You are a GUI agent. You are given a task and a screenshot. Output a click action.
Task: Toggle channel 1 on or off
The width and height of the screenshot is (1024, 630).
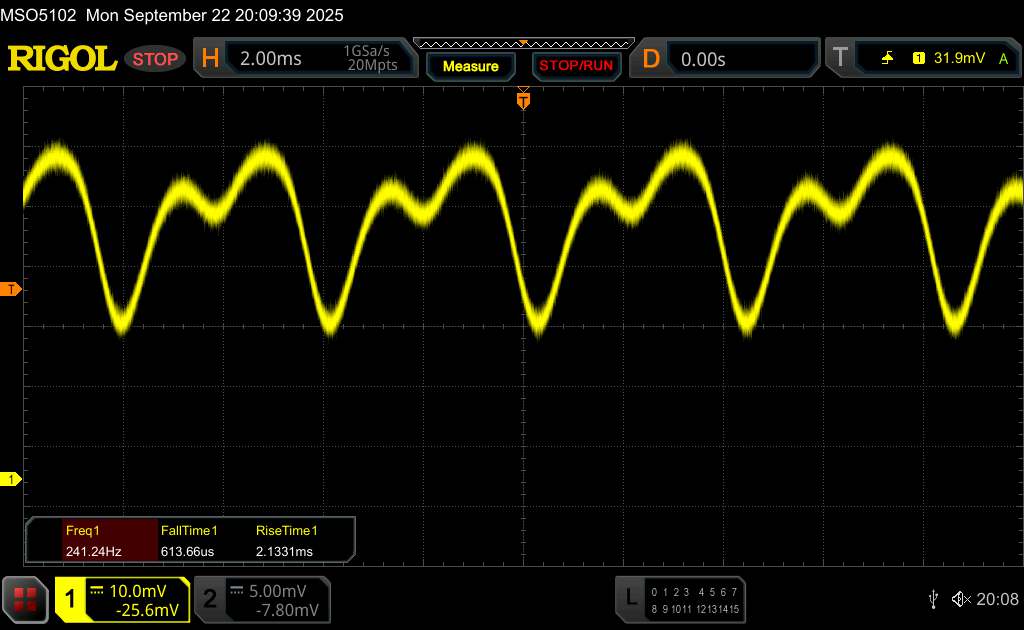[x=72, y=599]
